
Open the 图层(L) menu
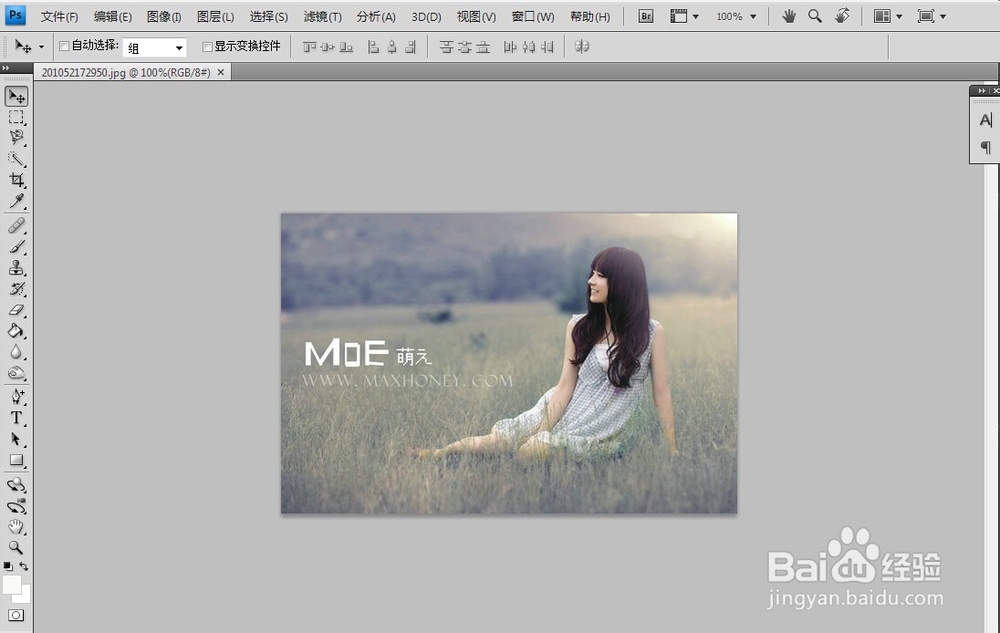coord(216,17)
